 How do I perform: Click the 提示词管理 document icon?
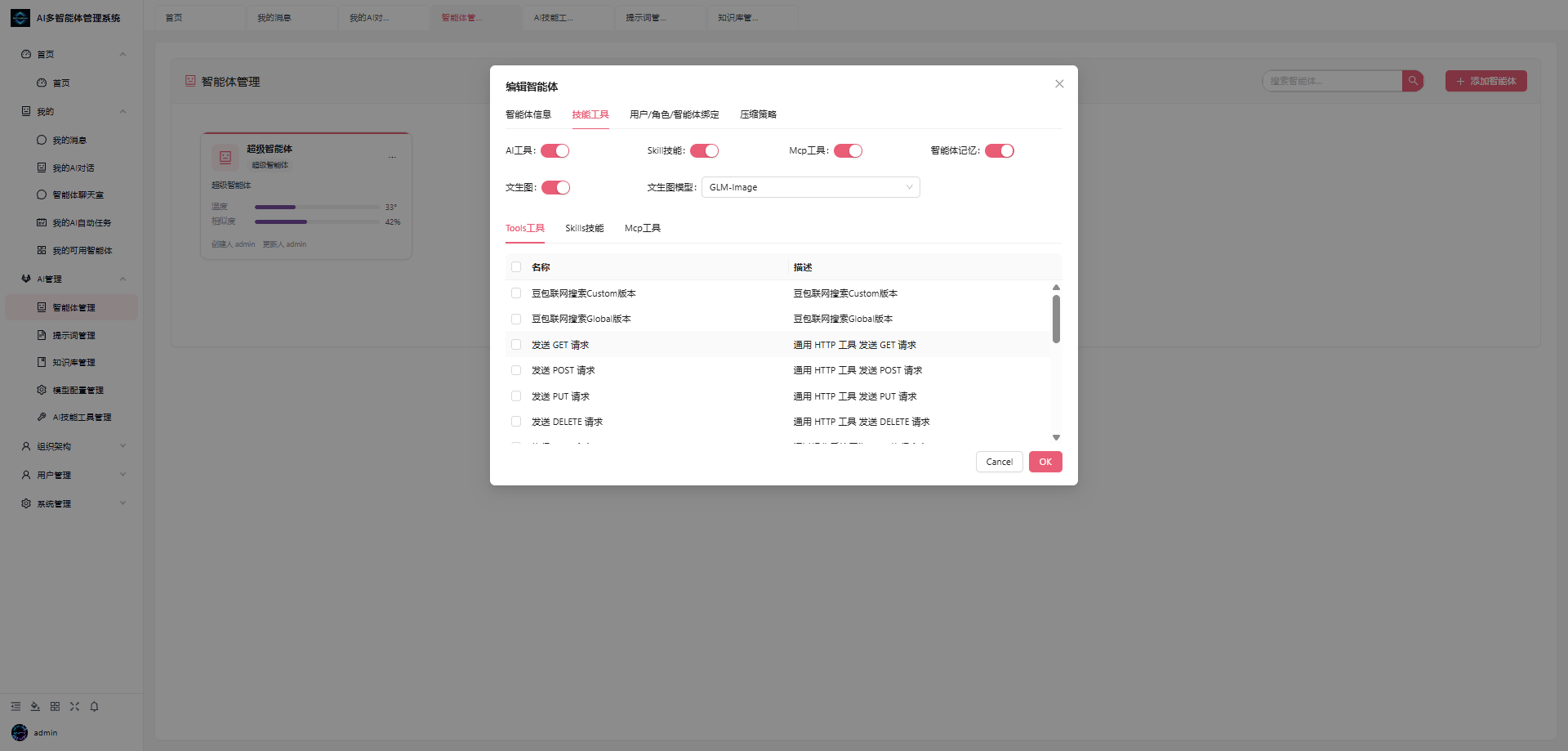(42, 335)
